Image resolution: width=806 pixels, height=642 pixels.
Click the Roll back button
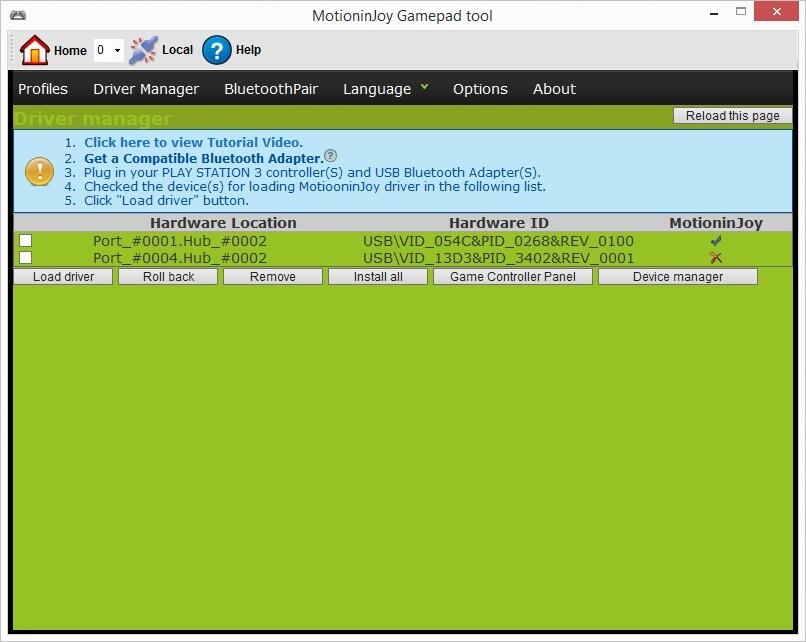168,277
